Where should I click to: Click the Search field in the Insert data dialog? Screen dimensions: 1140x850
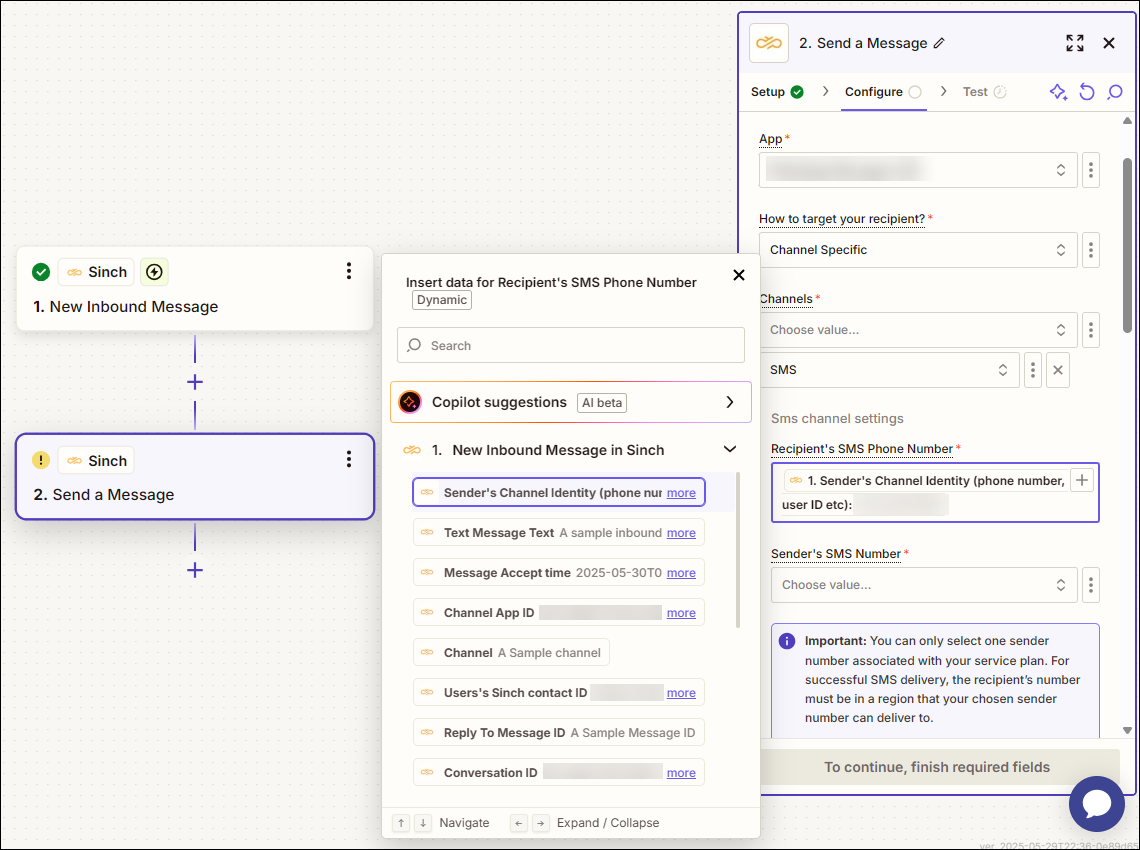coord(570,345)
